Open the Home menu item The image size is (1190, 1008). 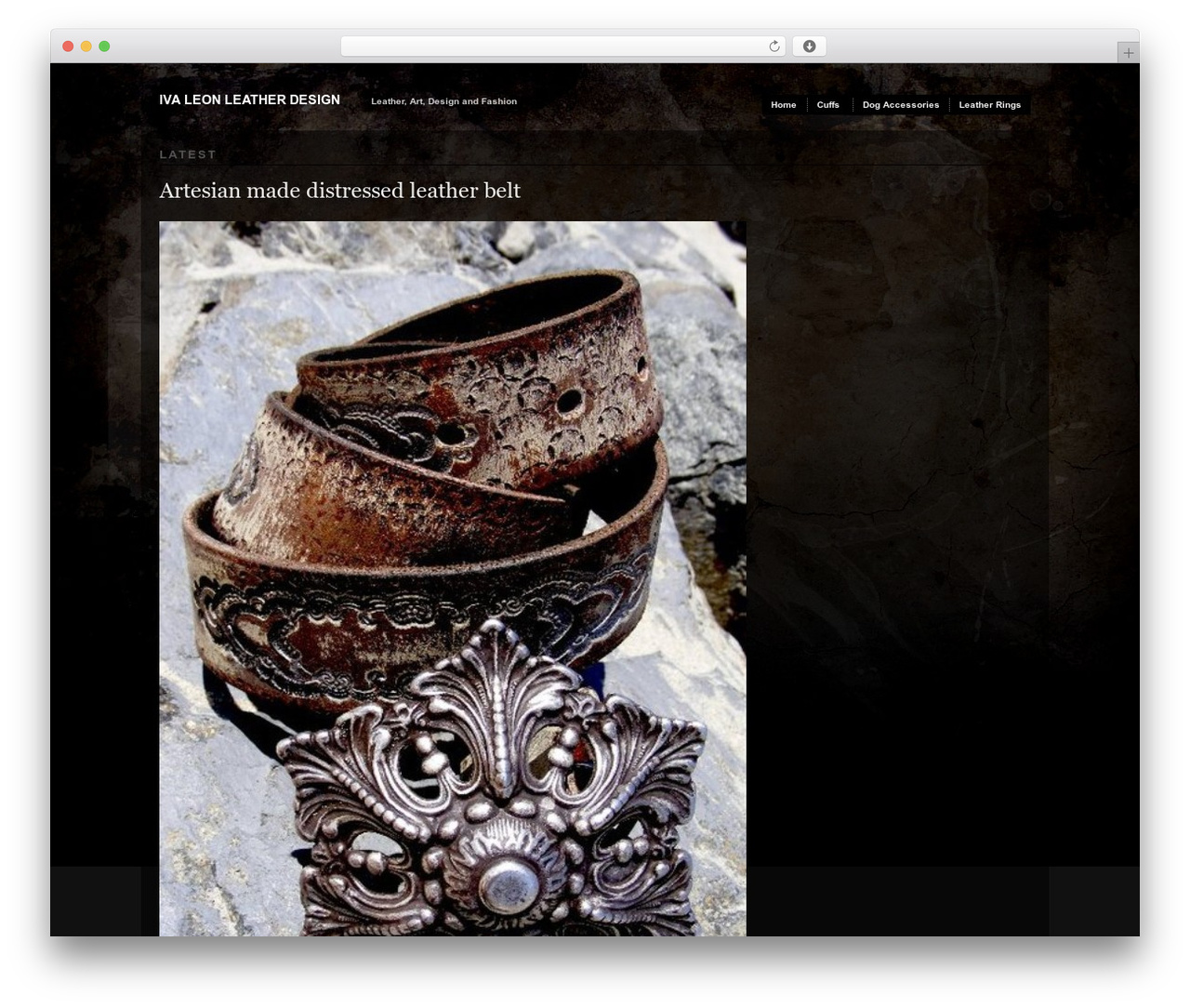pyautogui.click(x=783, y=105)
